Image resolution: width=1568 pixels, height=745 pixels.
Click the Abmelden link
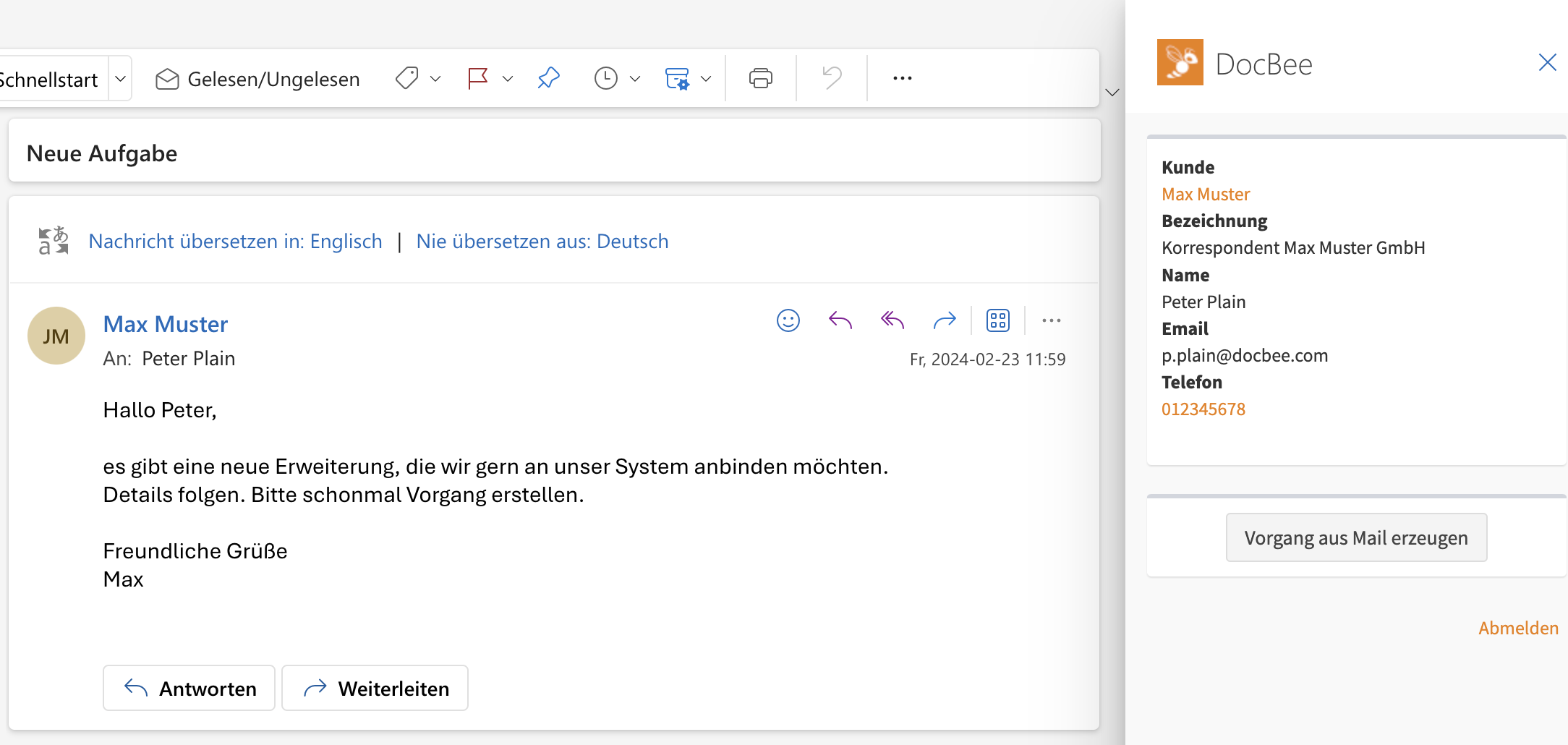pyautogui.click(x=1518, y=628)
